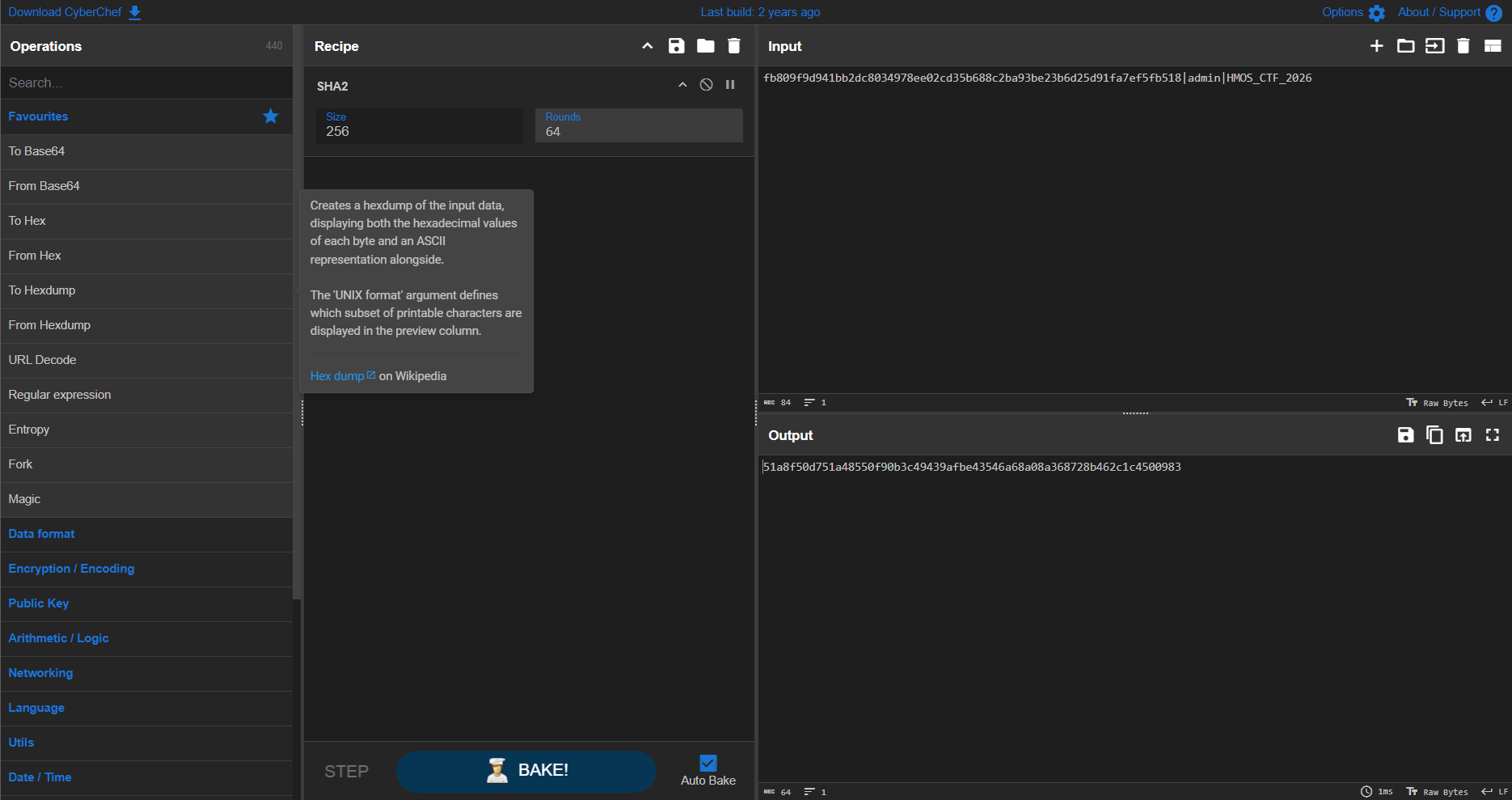Collapse the SHA2 operation arguments
The width and height of the screenshot is (1512, 800).
[x=682, y=85]
